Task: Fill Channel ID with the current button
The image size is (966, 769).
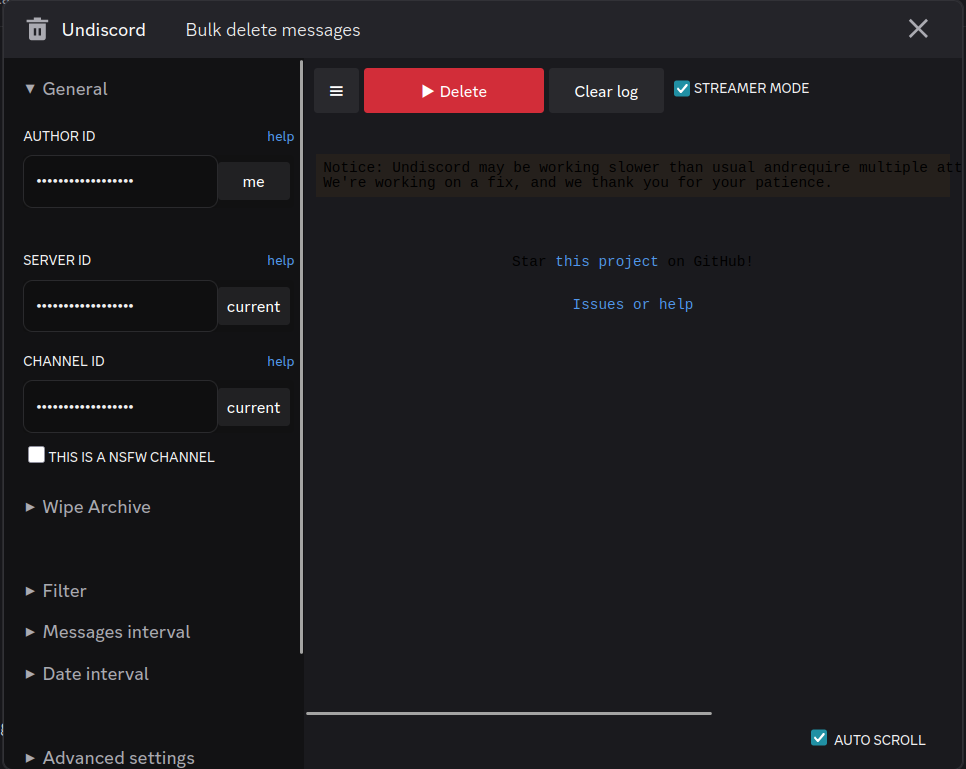Action: coord(254,407)
